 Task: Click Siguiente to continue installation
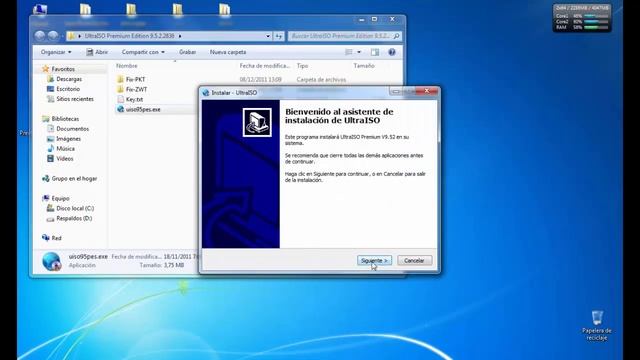[374, 260]
